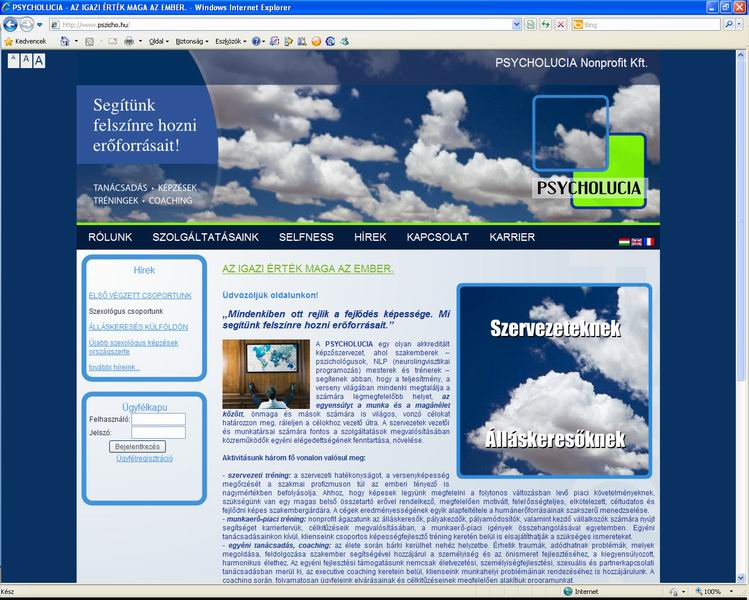
Task: Click the vertical scrollbar down arrow
Action: pos(741,578)
